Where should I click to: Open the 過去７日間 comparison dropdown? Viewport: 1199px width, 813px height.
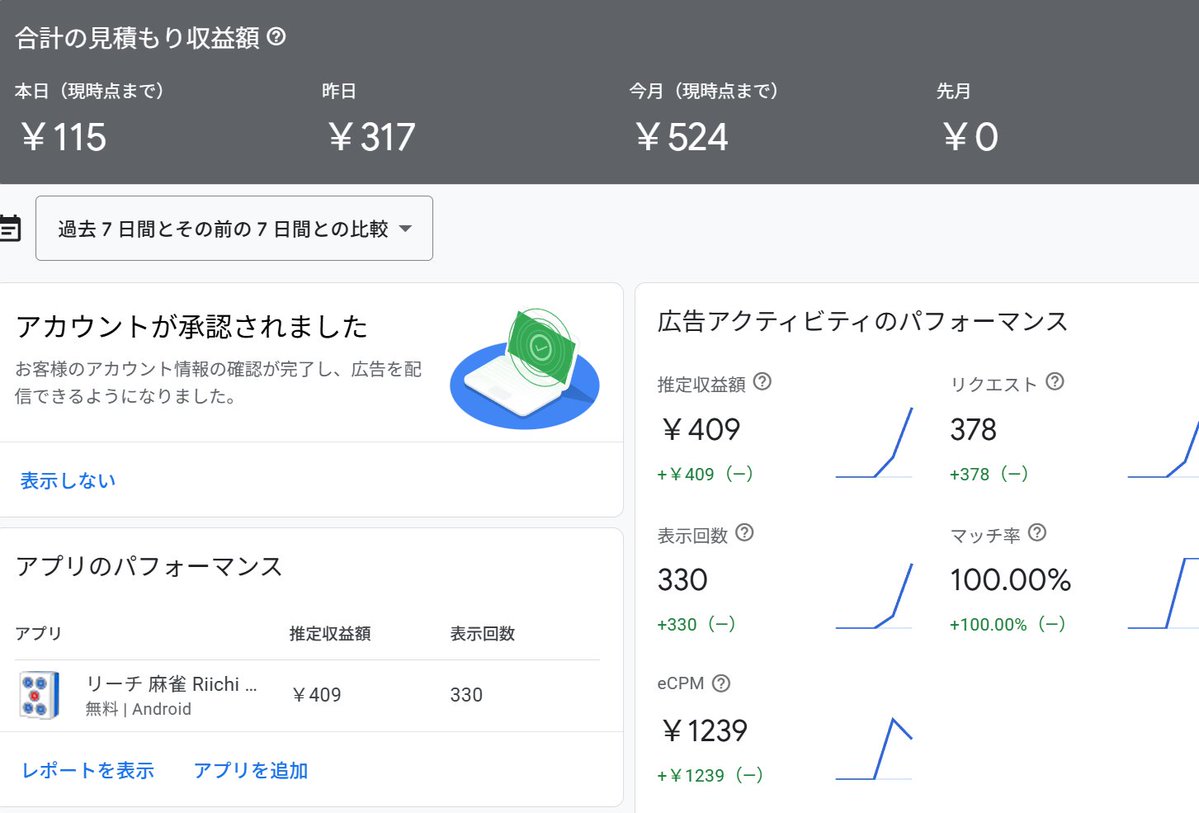click(234, 228)
